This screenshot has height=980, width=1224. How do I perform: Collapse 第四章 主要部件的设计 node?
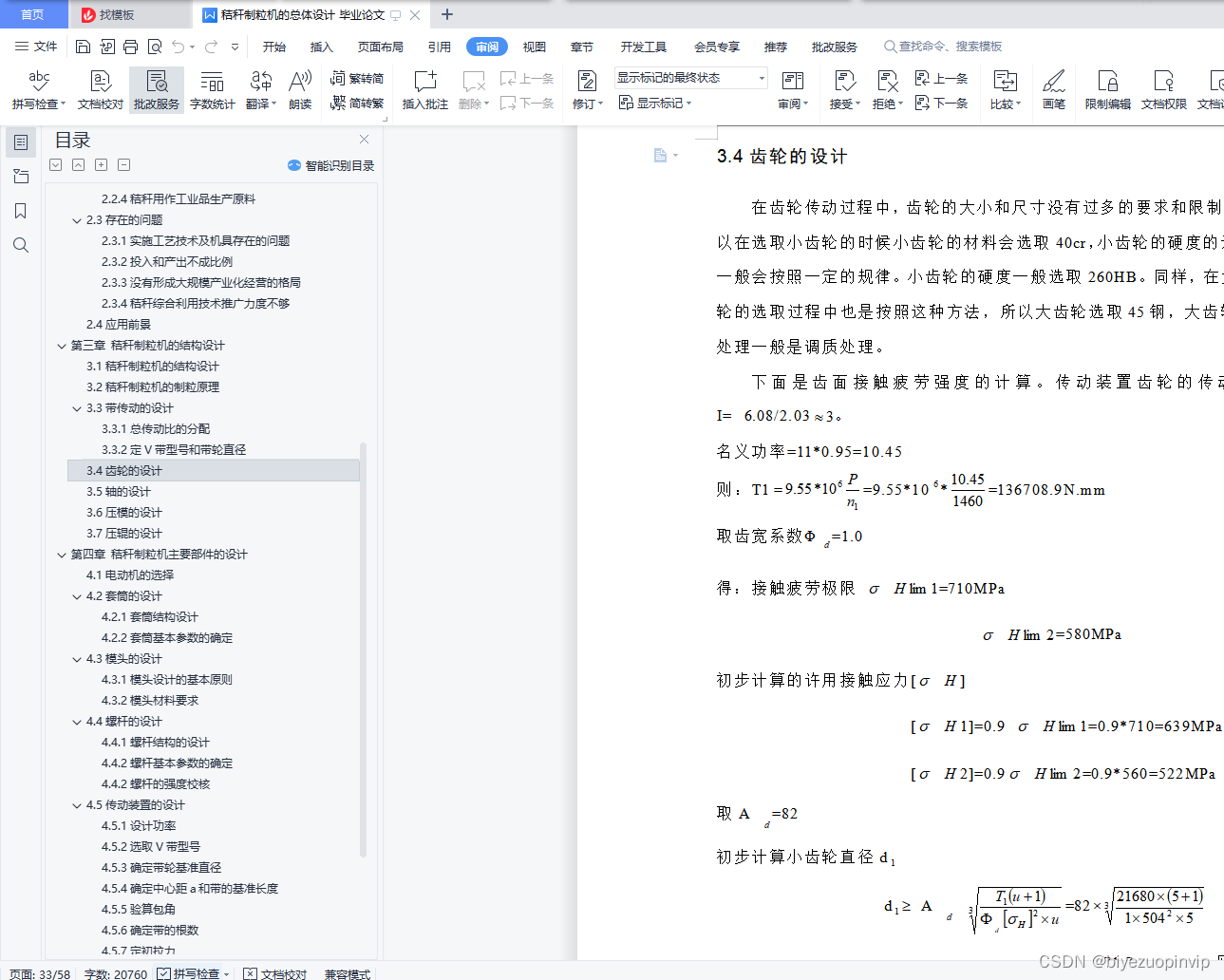(62, 555)
